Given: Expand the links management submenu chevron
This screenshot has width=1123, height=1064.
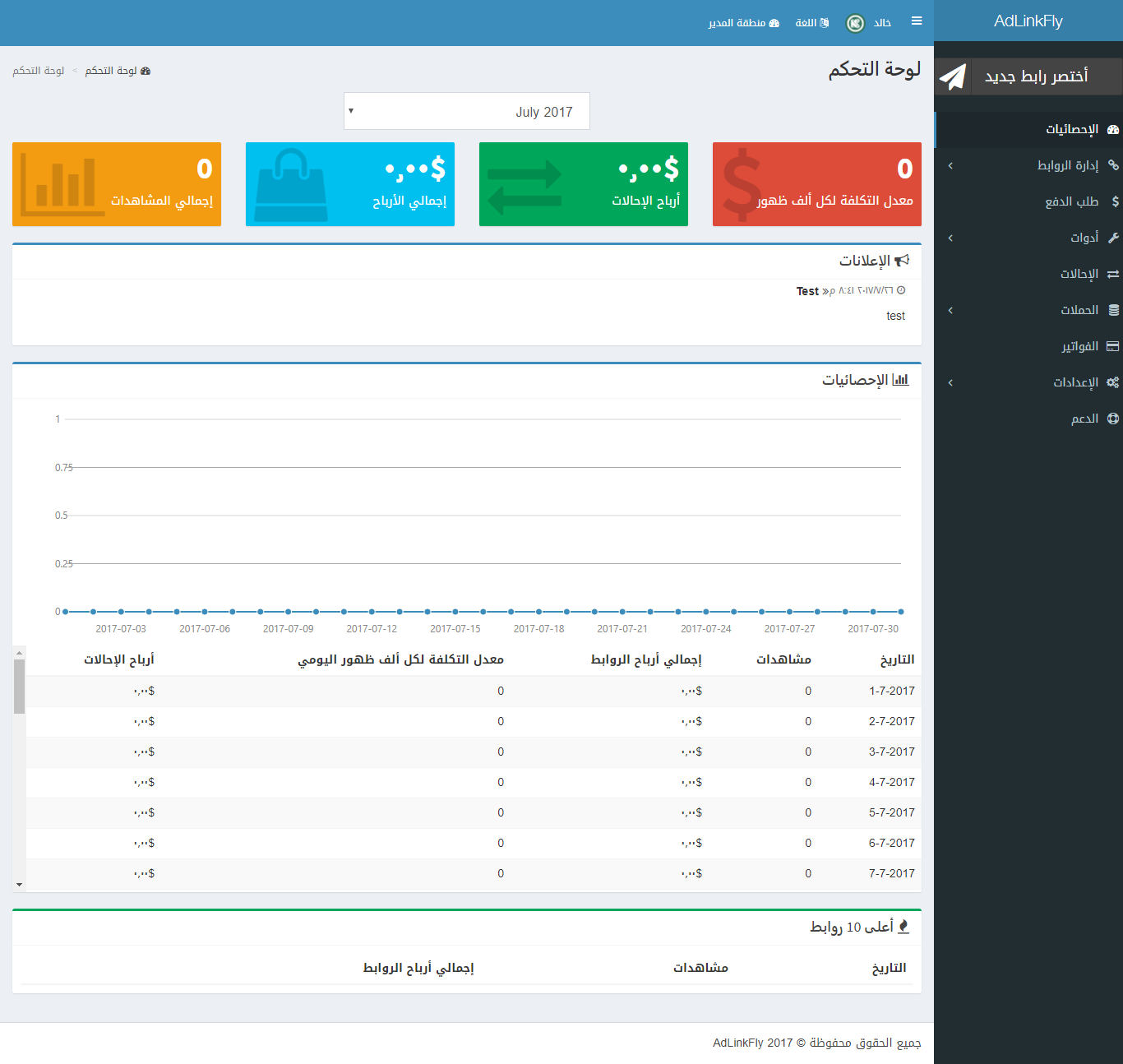Looking at the screenshot, I should (x=950, y=165).
